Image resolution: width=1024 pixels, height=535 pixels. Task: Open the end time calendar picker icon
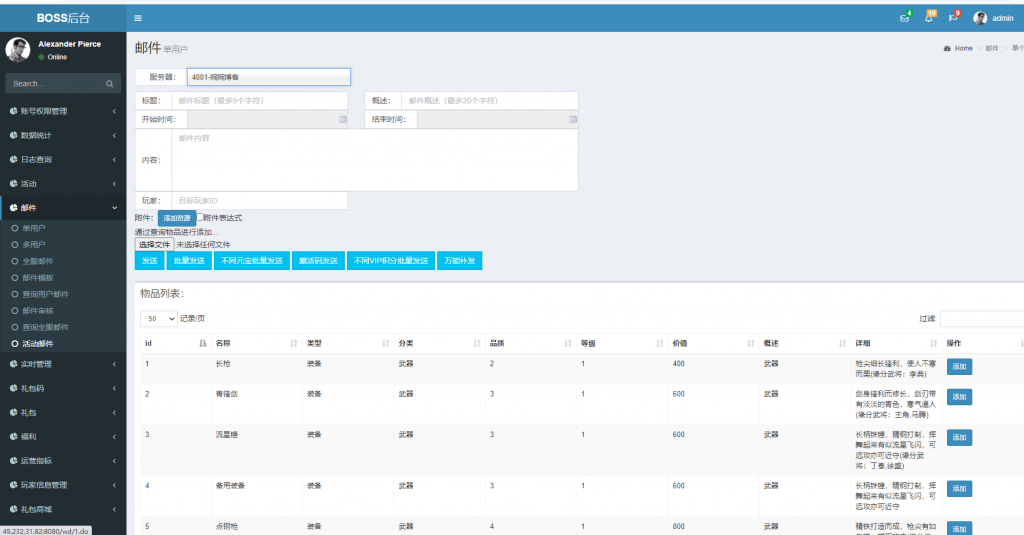pyautogui.click(x=573, y=119)
